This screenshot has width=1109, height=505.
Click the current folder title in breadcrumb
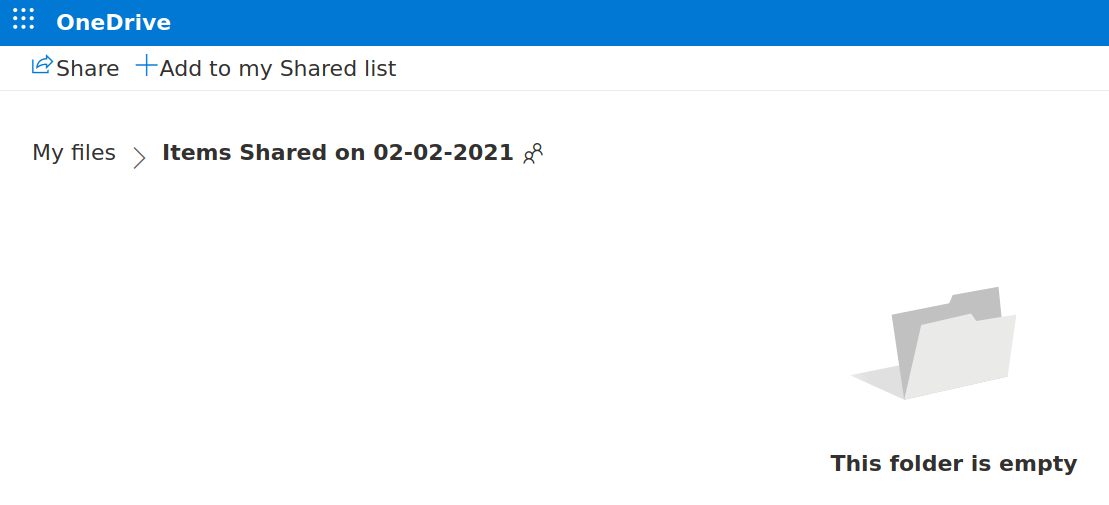tap(337, 152)
